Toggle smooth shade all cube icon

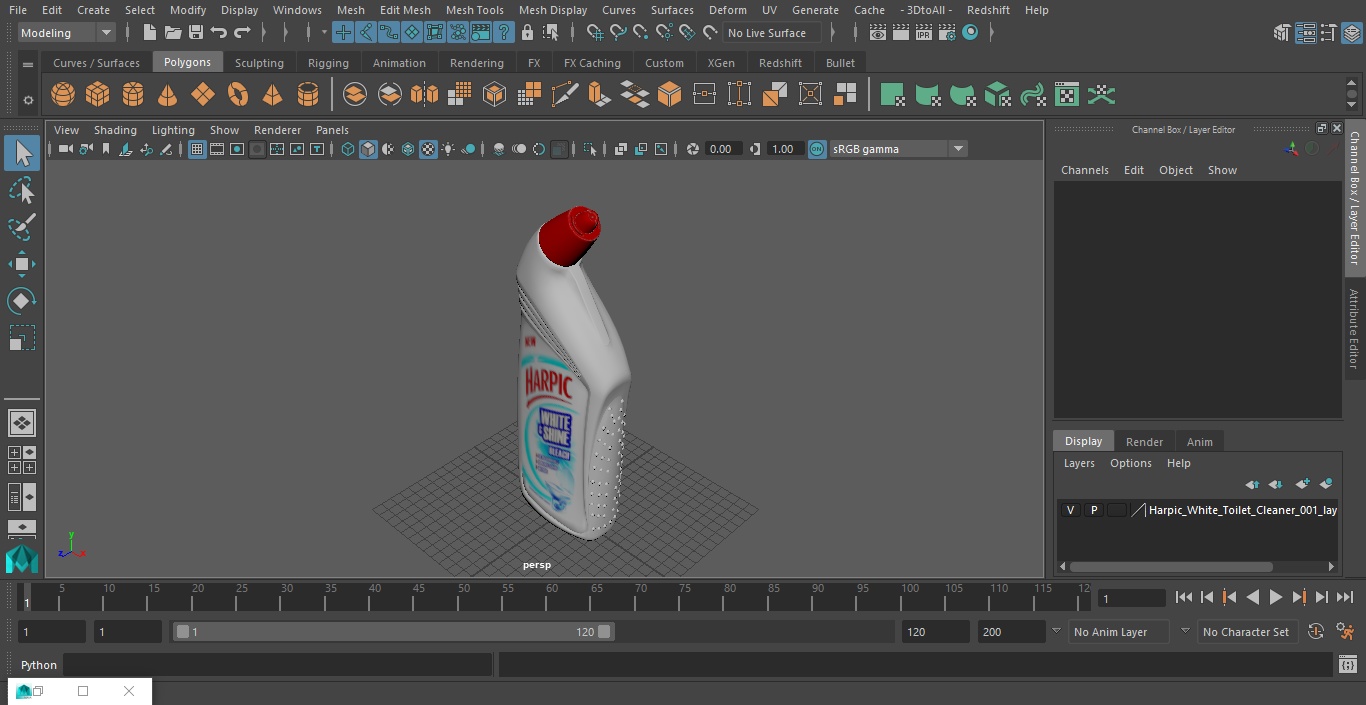click(x=368, y=149)
